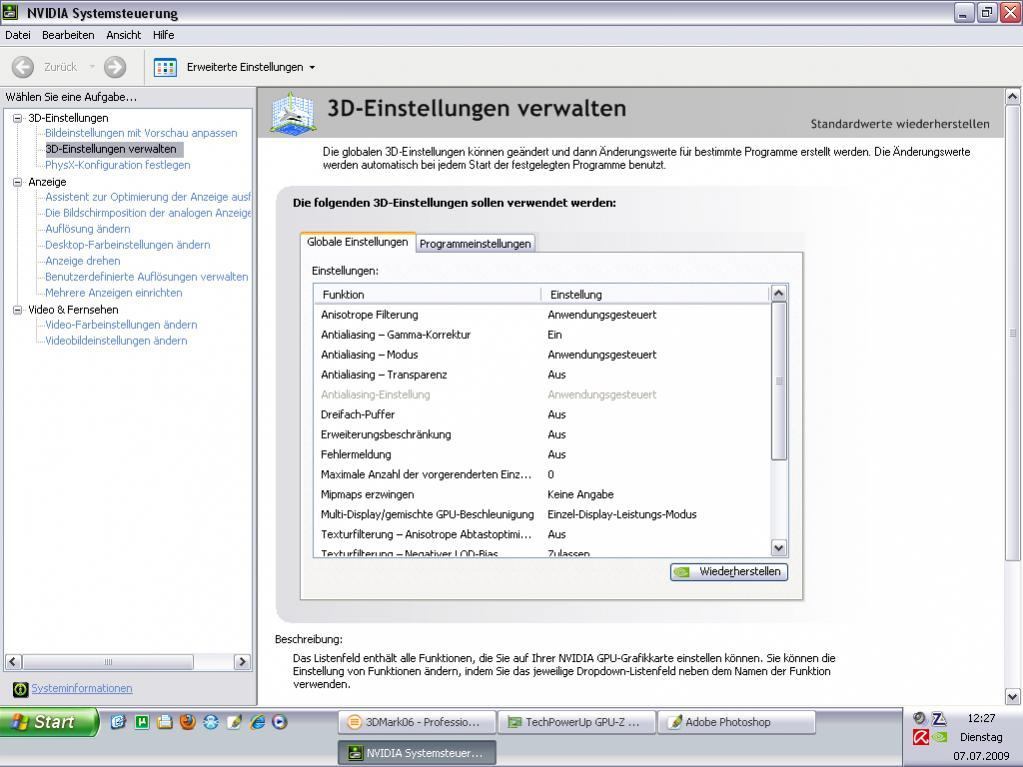The width and height of the screenshot is (1023, 767).
Task: Collapse the Anzeige tree node
Action: coord(18,182)
